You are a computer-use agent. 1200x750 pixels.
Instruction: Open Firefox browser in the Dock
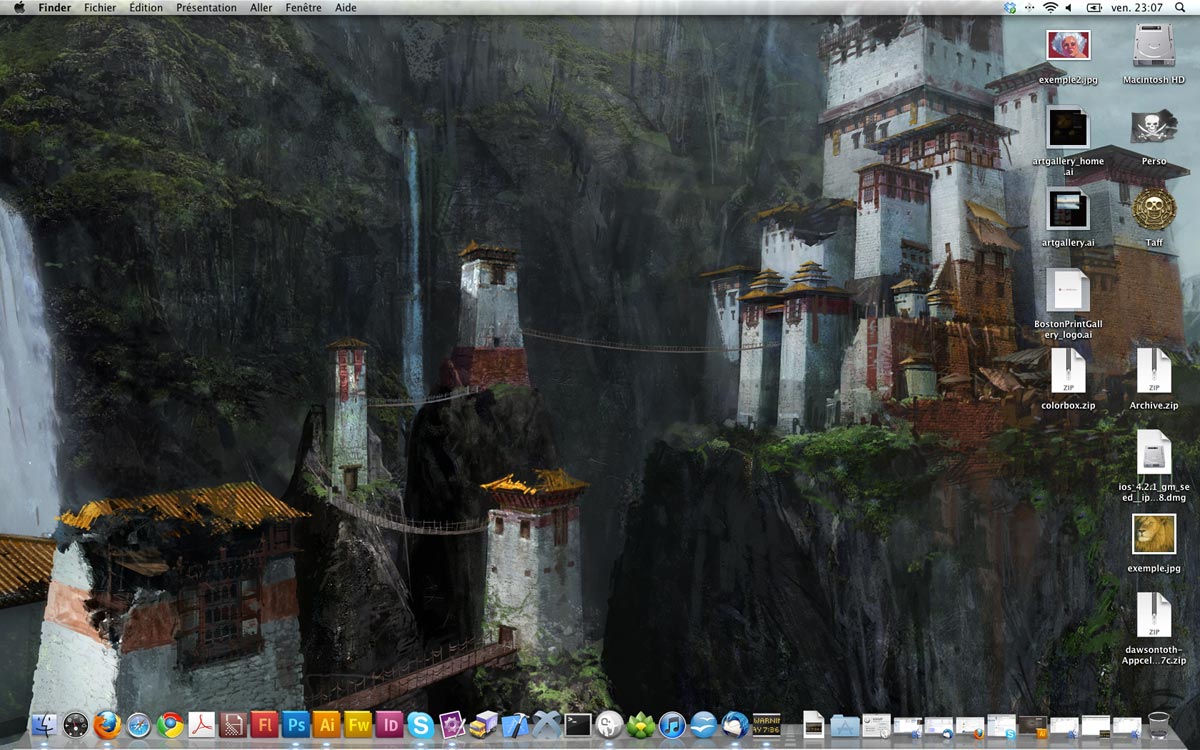click(107, 725)
